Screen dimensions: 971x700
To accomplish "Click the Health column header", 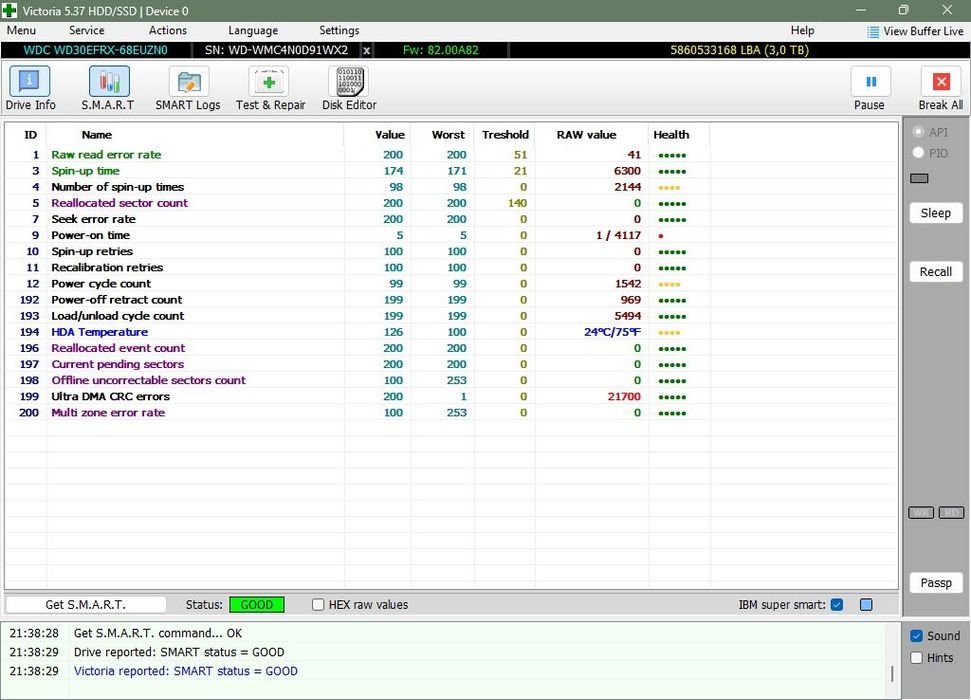I will pos(671,134).
